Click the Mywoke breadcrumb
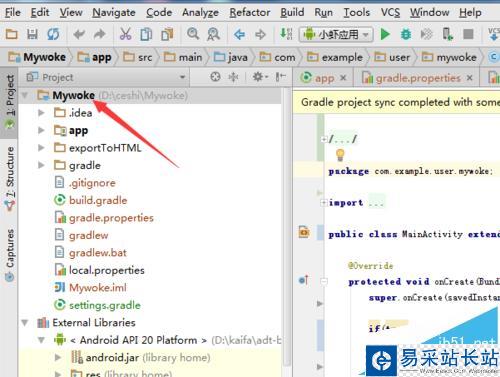This screenshot has height=377, width=500. [x=37, y=57]
